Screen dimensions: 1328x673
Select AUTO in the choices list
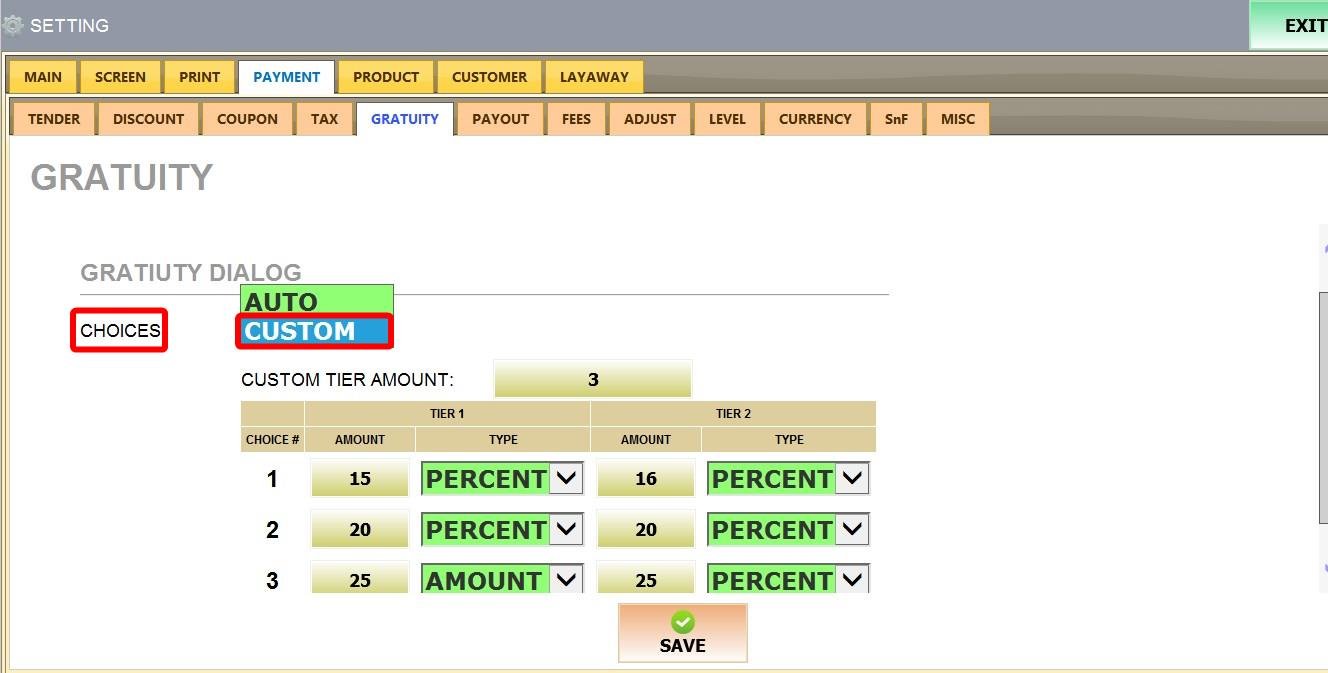click(x=315, y=301)
